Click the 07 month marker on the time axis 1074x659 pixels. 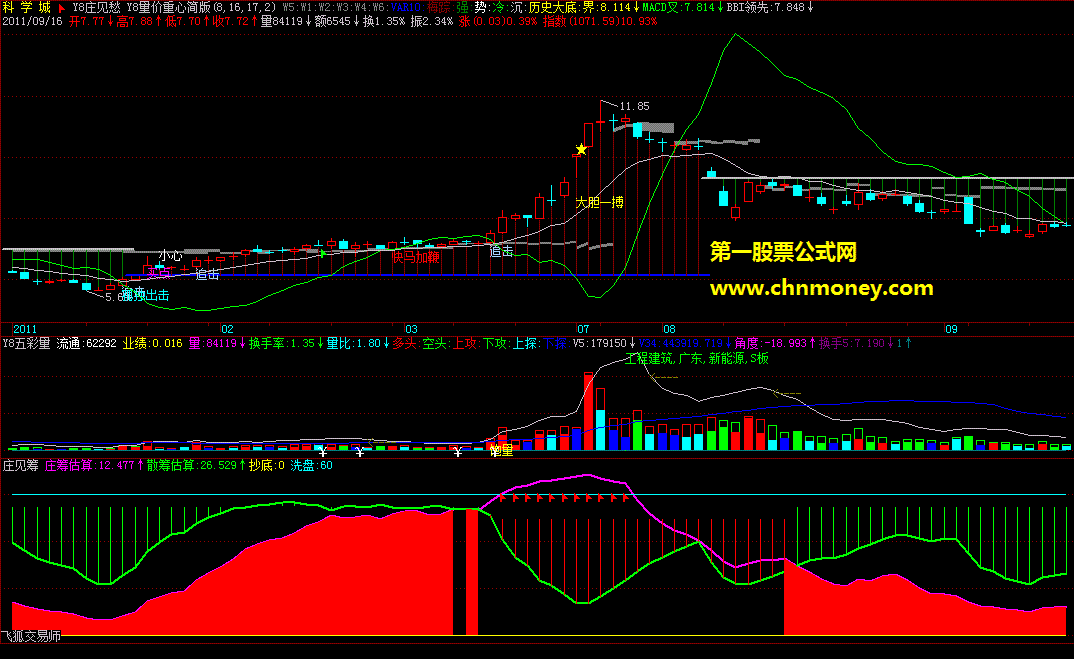pos(583,330)
